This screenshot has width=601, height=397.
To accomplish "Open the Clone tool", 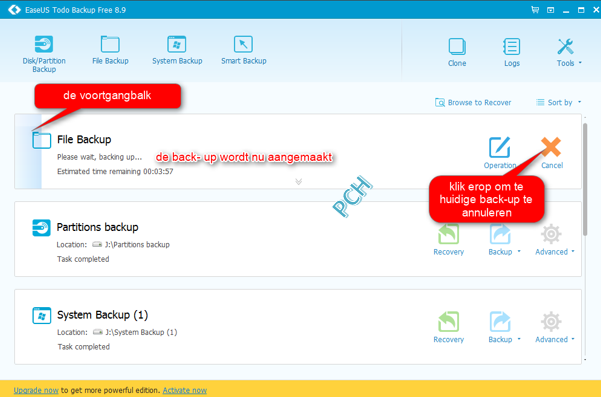I will coord(457,52).
